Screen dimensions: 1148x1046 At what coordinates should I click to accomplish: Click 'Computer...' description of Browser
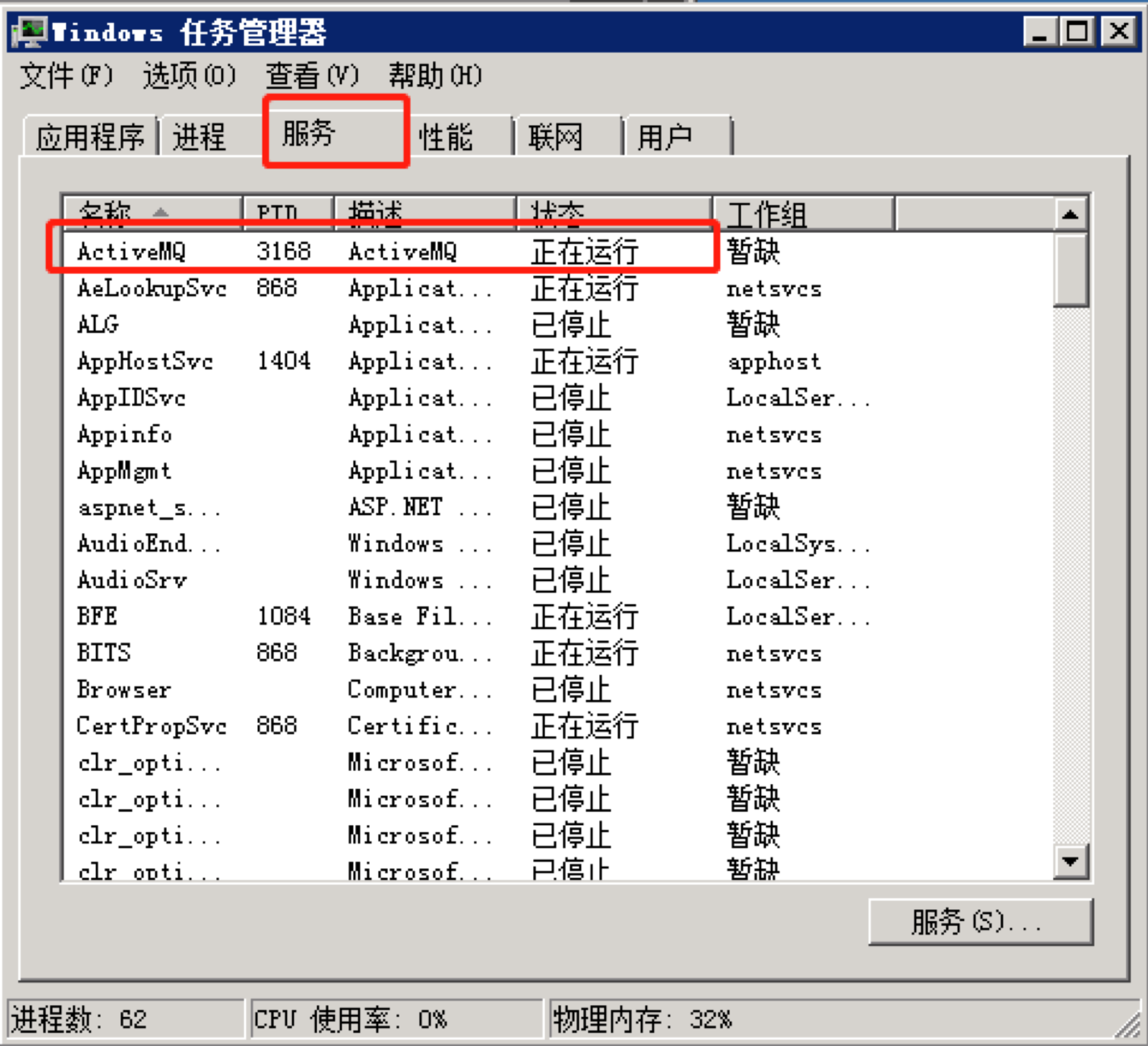[x=420, y=690]
